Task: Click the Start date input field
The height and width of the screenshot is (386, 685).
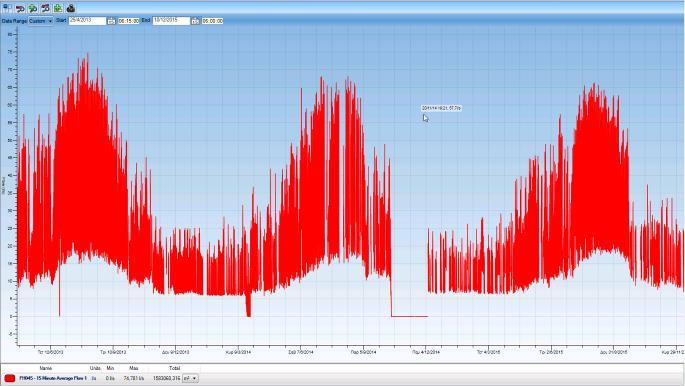Action: click(87, 21)
